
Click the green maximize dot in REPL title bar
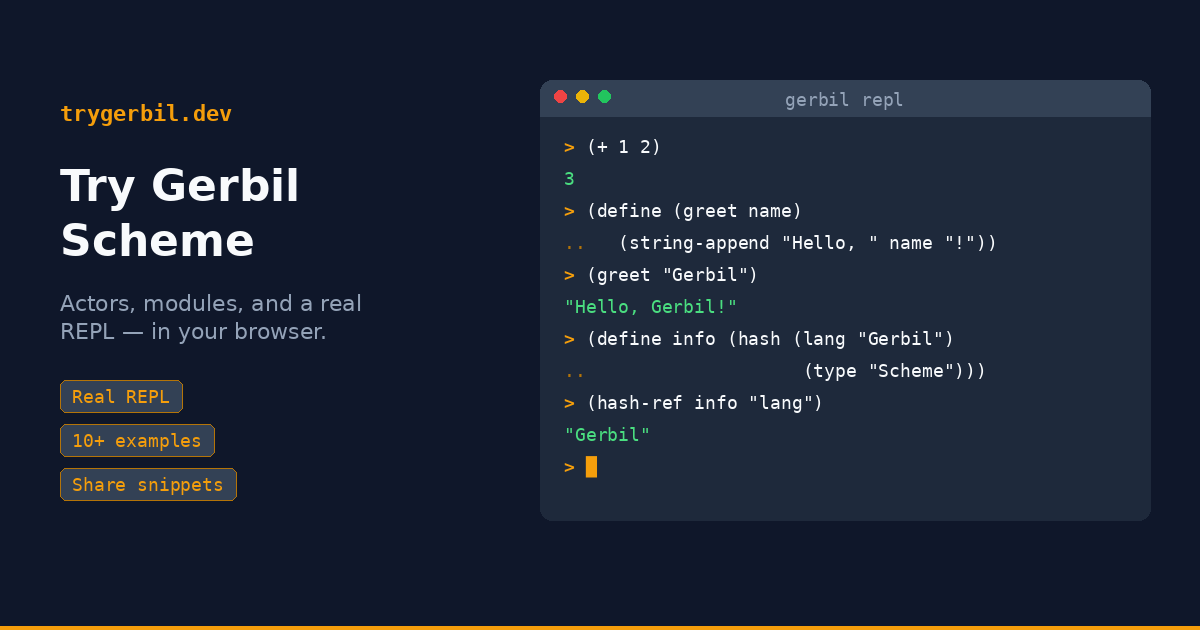(604, 97)
